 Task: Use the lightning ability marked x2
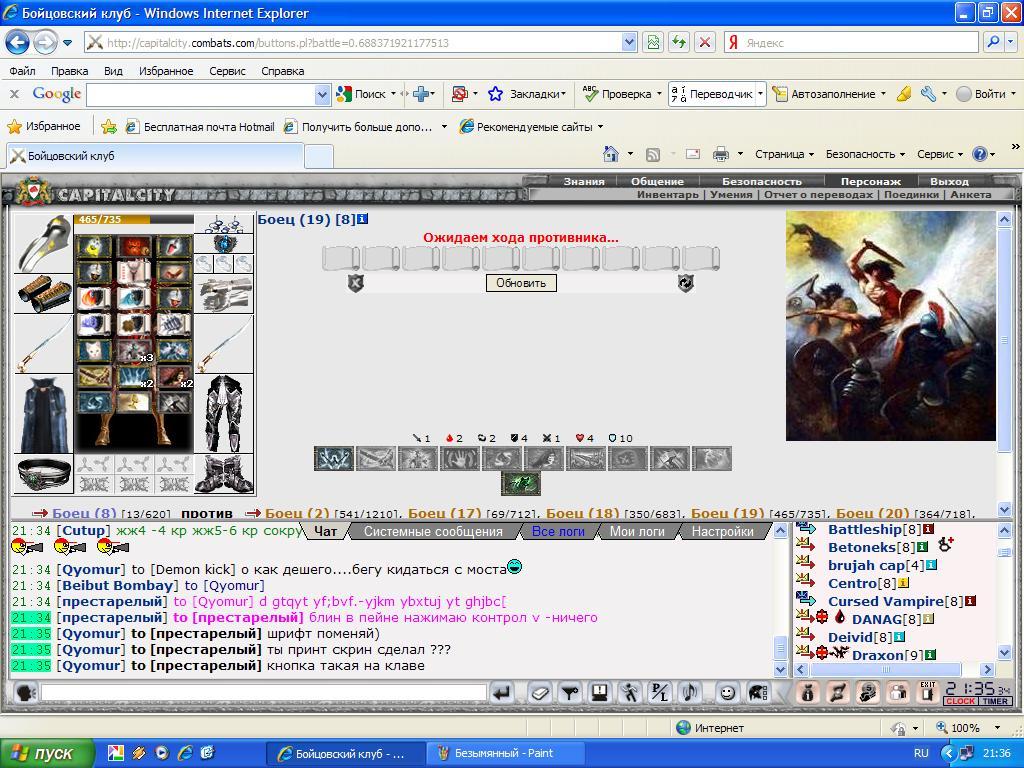(134, 377)
